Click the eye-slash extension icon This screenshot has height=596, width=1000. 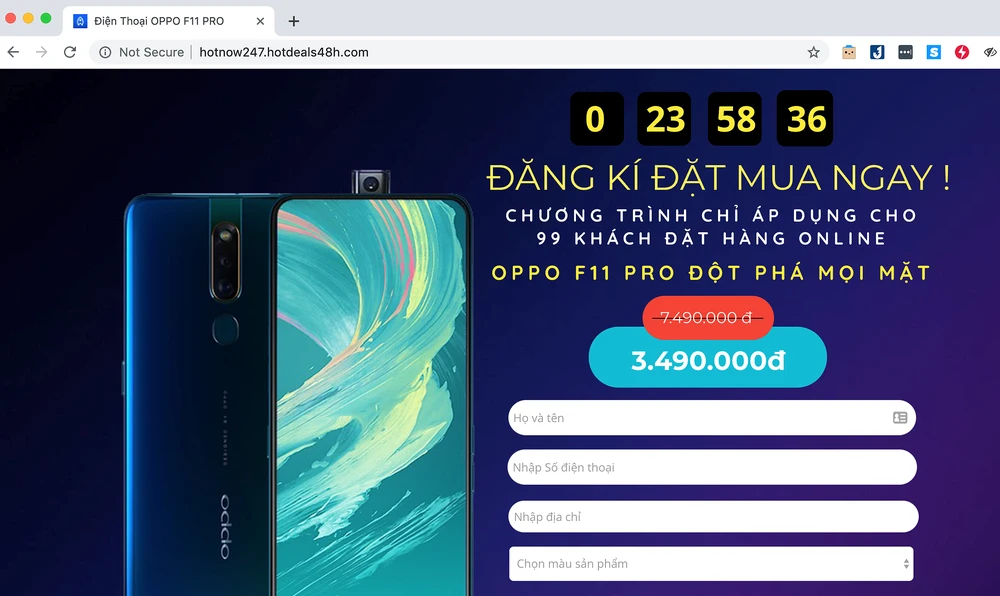point(990,52)
